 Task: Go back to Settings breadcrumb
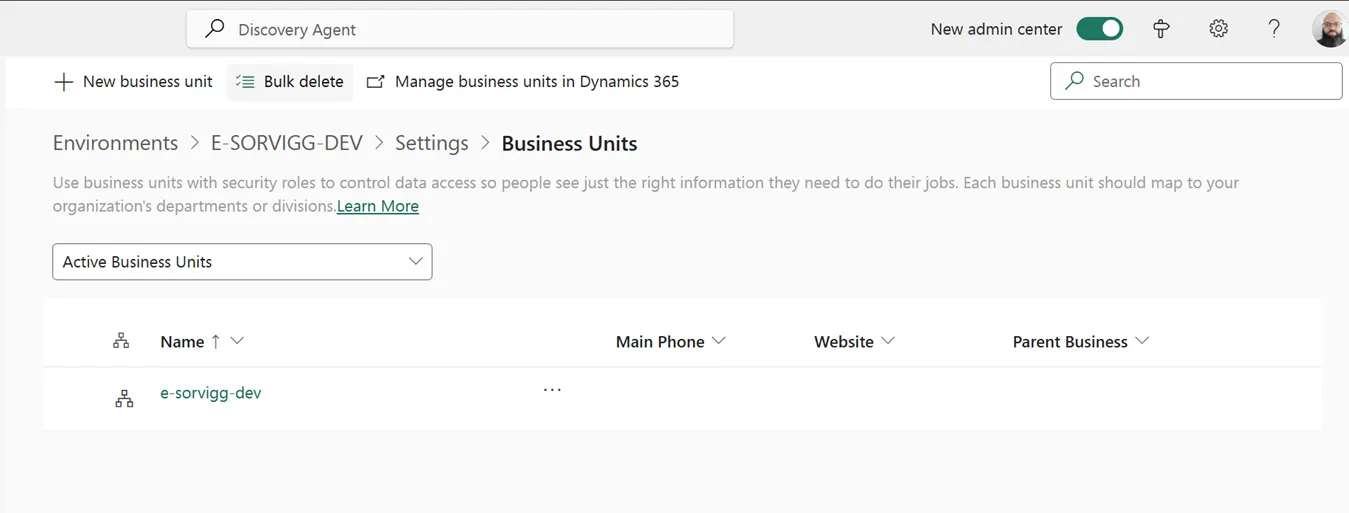pyautogui.click(x=431, y=143)
